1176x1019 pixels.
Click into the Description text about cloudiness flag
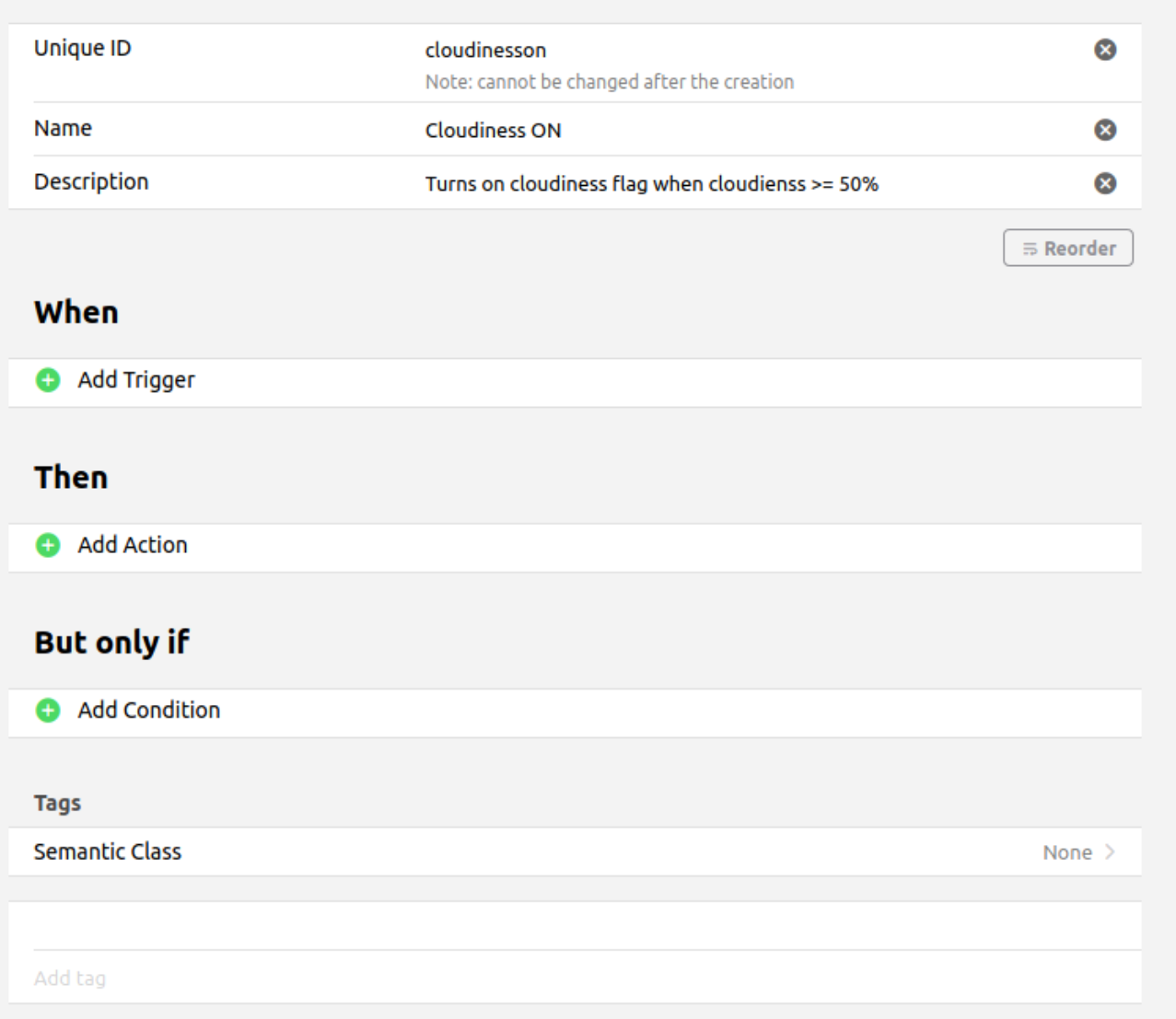(x=651, y=184)
